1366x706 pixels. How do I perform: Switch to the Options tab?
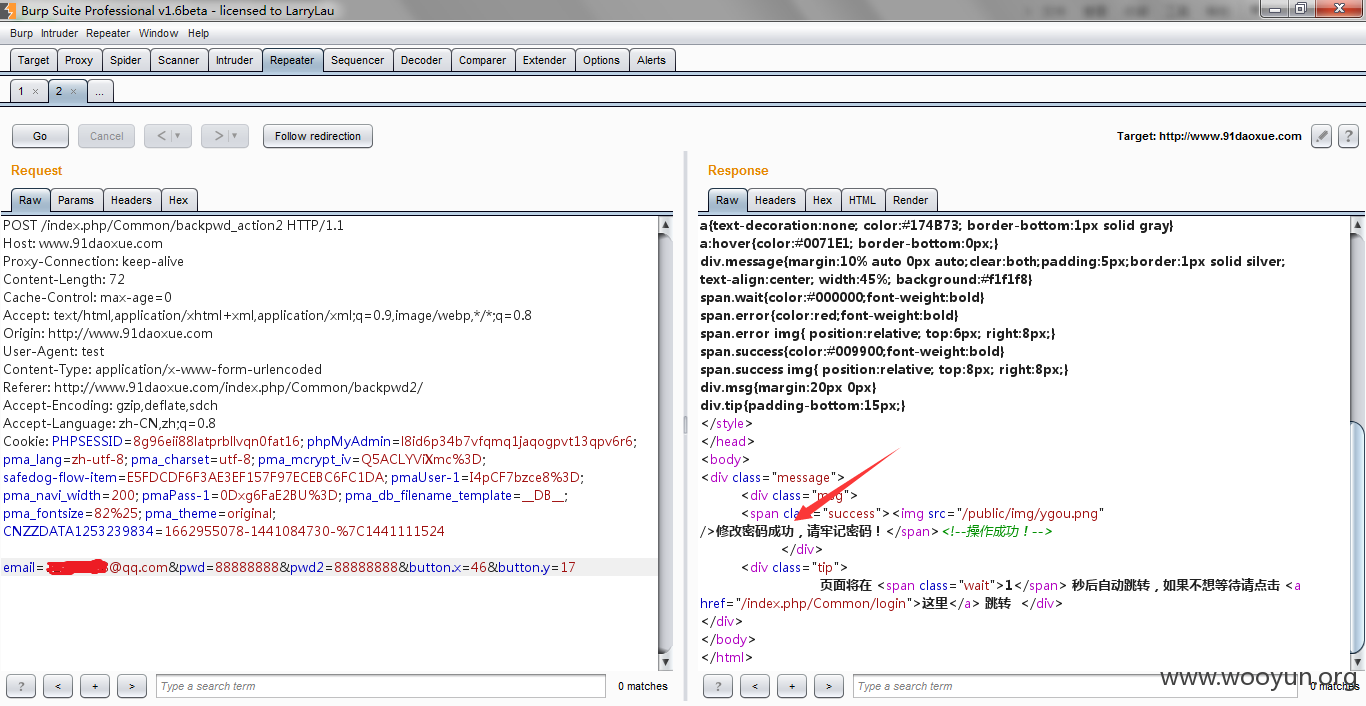point(601,60)
